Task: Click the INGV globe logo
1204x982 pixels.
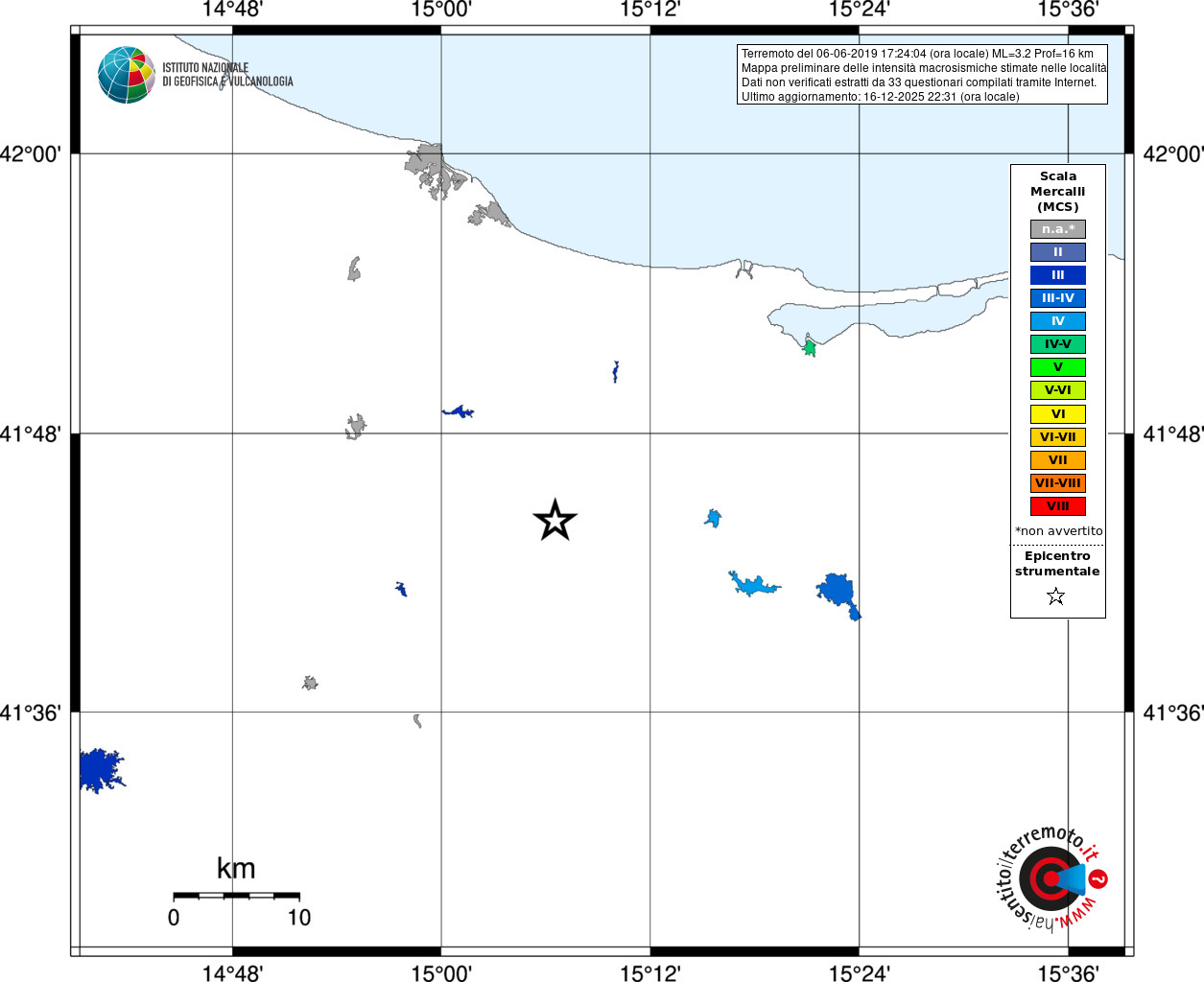Action: point(127,75)
